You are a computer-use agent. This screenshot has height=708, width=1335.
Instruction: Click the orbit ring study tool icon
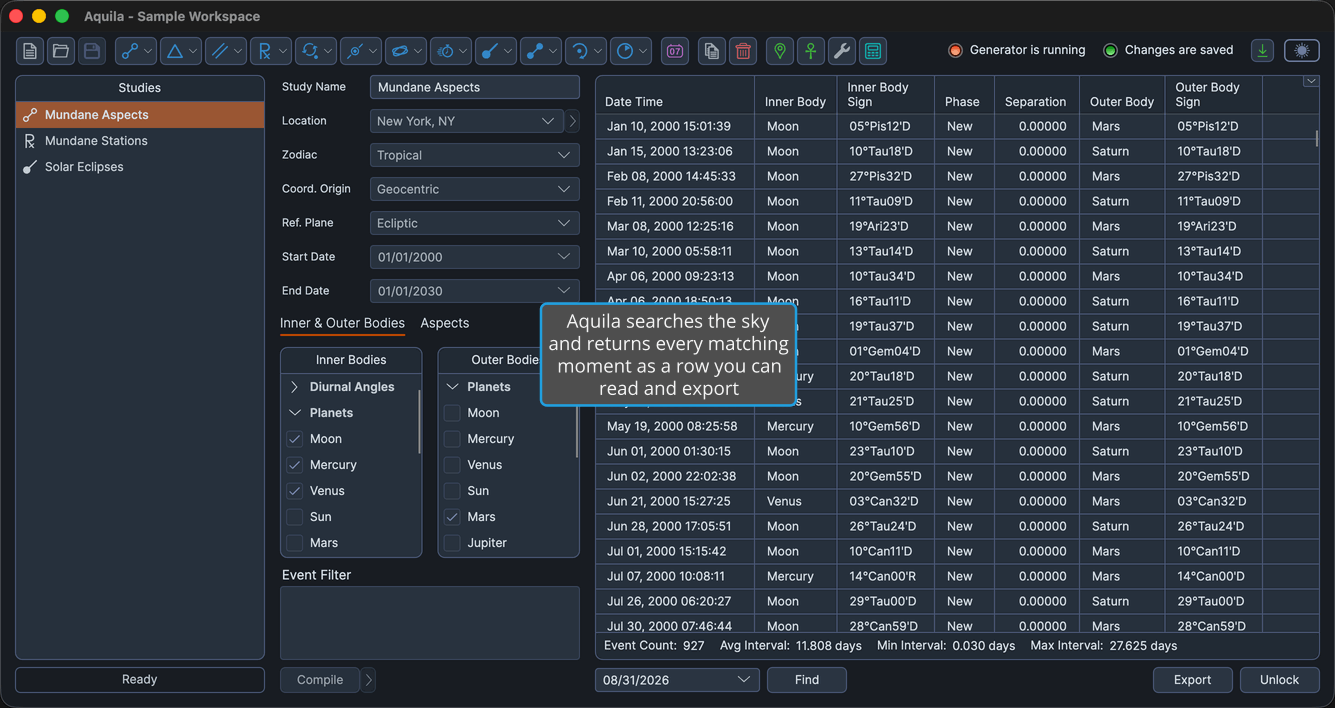point(399,51)
